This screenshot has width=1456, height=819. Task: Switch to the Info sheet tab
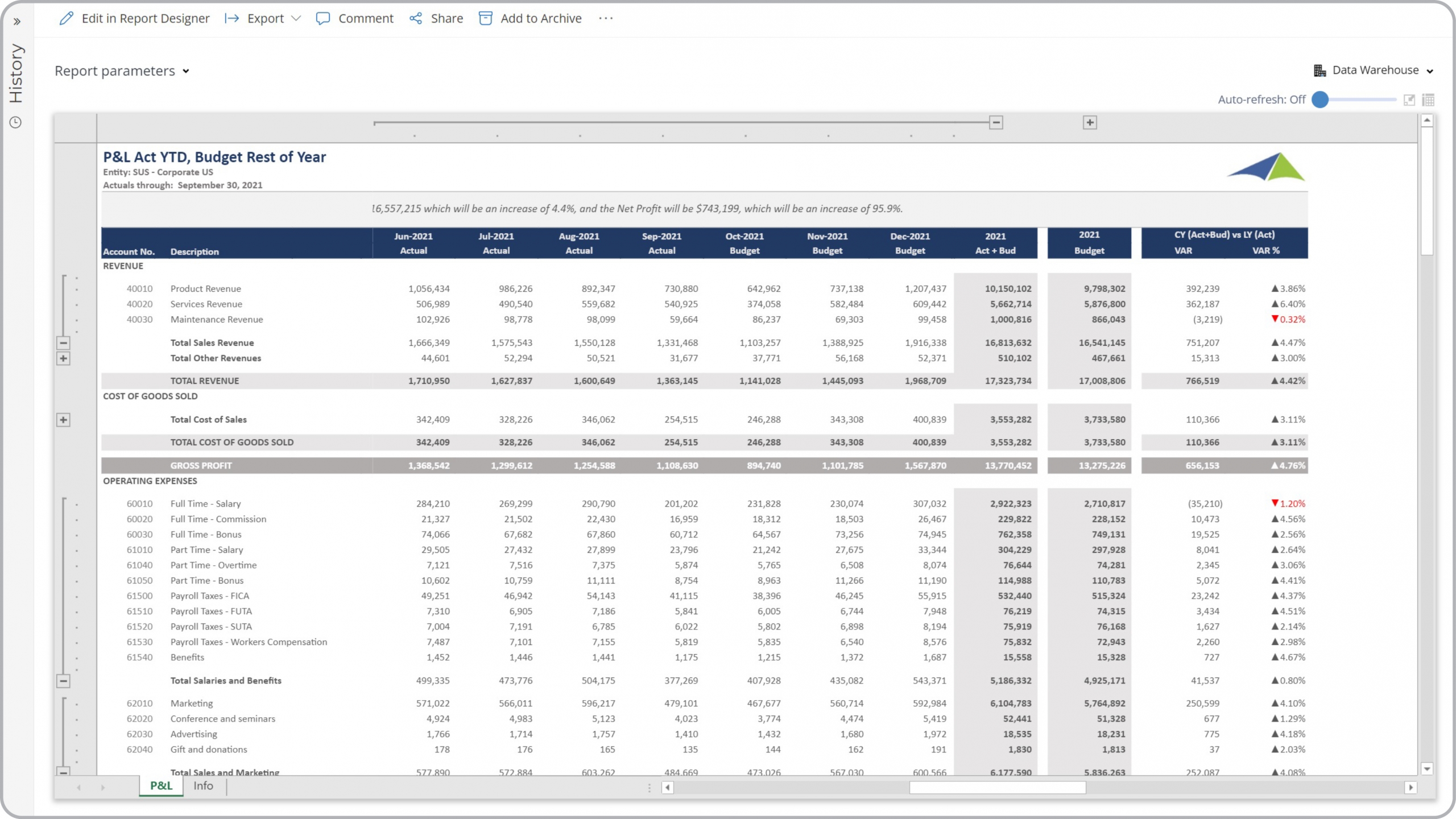click(x=203, y=785)
